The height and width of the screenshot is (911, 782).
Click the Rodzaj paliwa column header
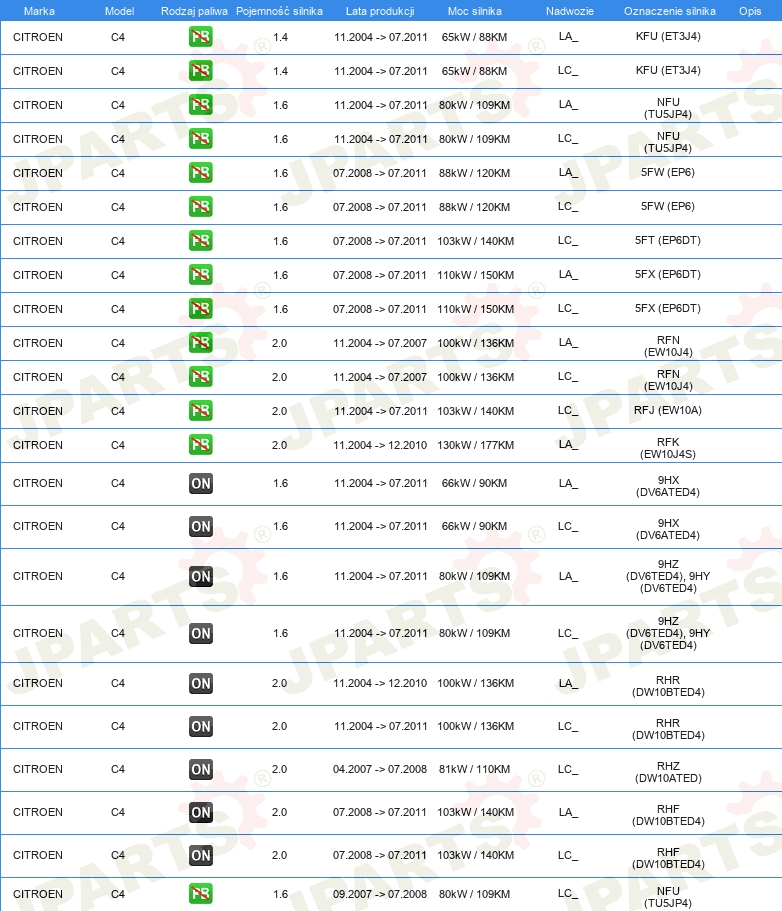coord(194,11)
